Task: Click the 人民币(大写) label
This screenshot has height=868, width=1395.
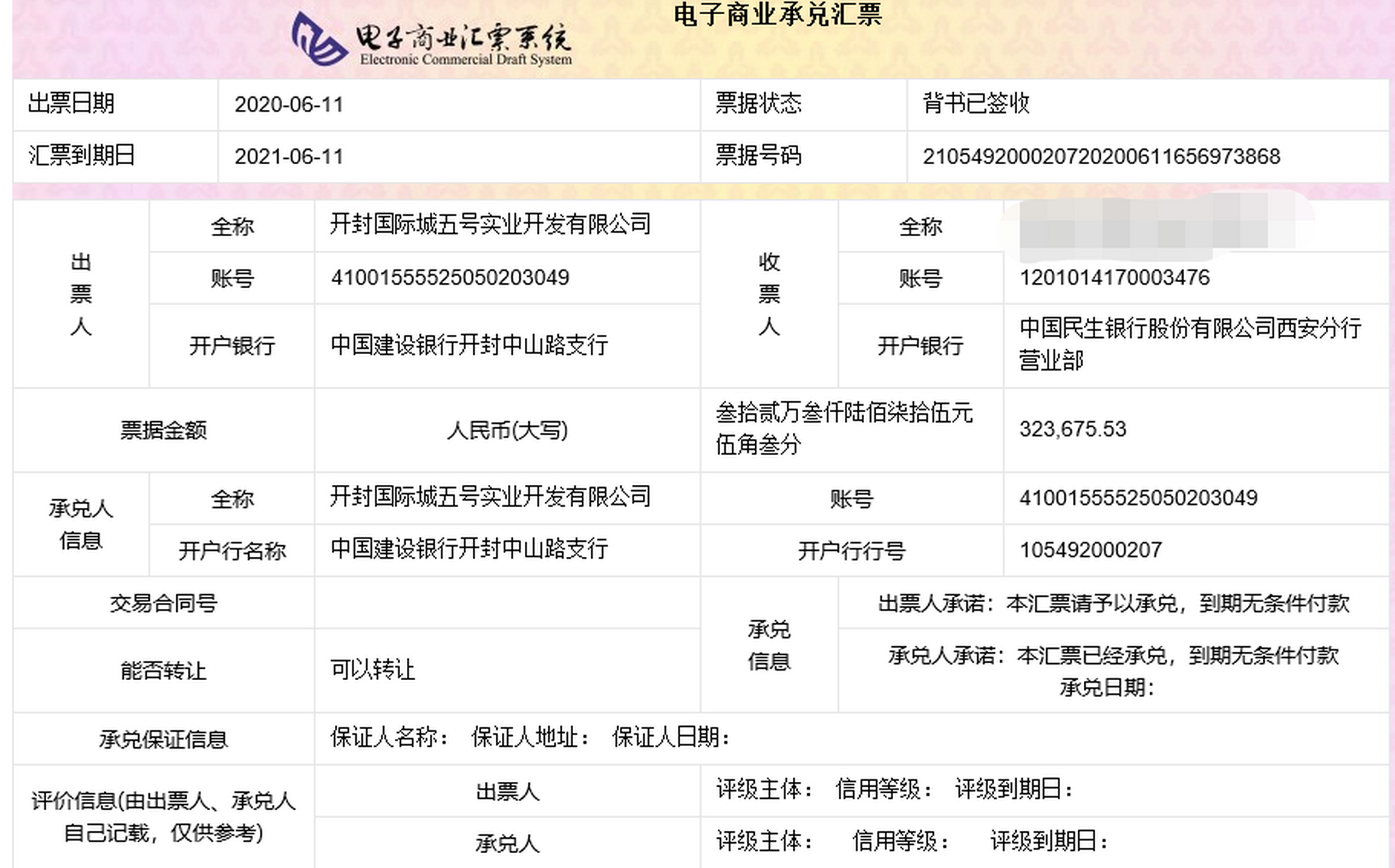Action: [x=507, y=430]
